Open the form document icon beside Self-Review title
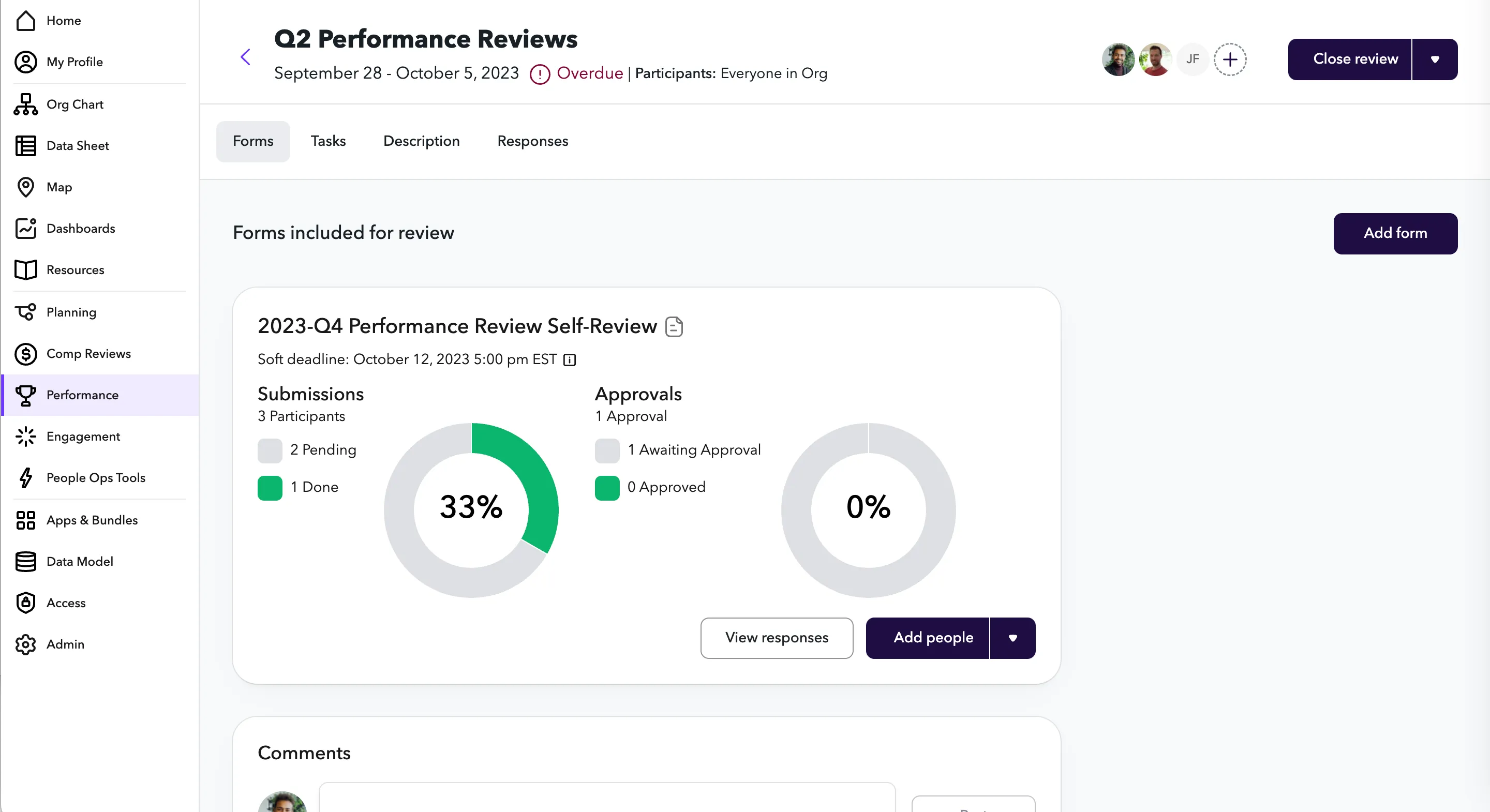1490x812 pixels. click(674, 327)
